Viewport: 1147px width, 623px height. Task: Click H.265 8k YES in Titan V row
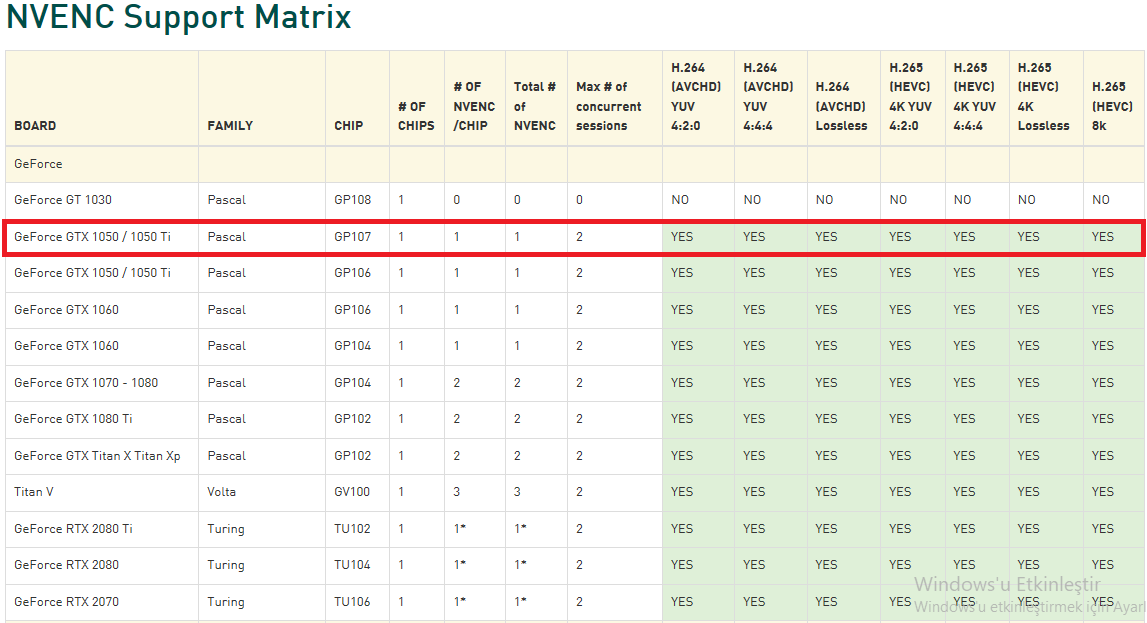click(1103, 492)
